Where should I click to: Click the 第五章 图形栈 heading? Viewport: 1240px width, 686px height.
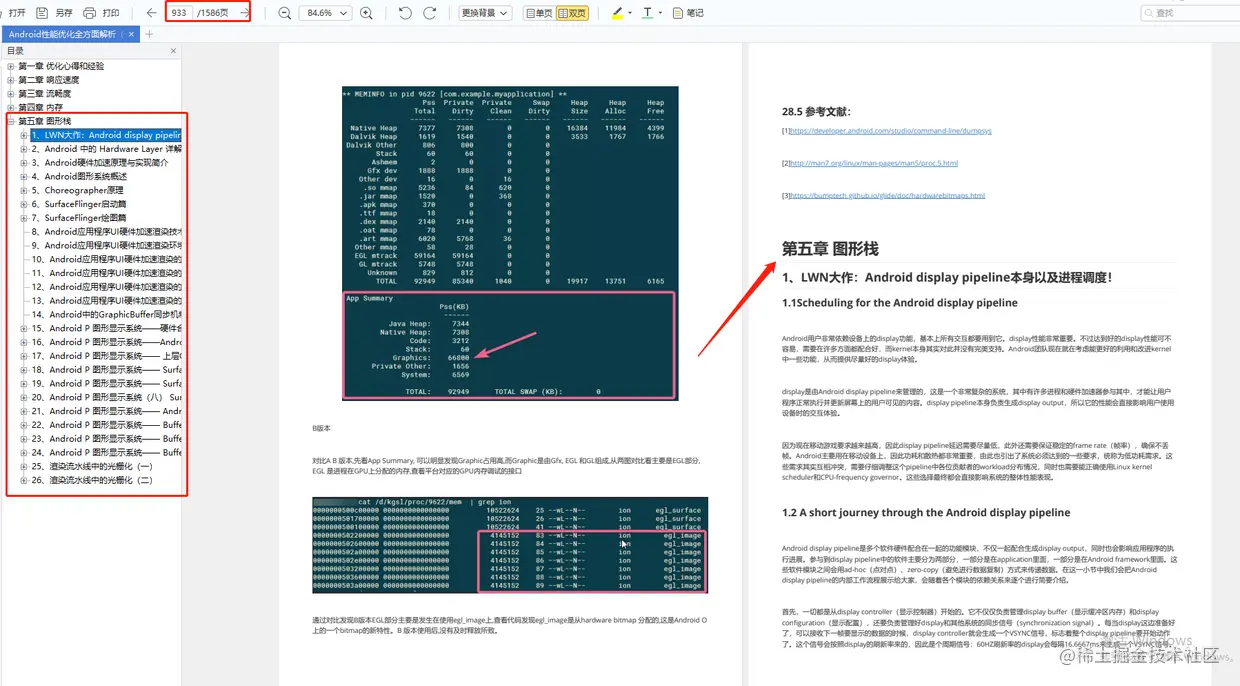830,248
